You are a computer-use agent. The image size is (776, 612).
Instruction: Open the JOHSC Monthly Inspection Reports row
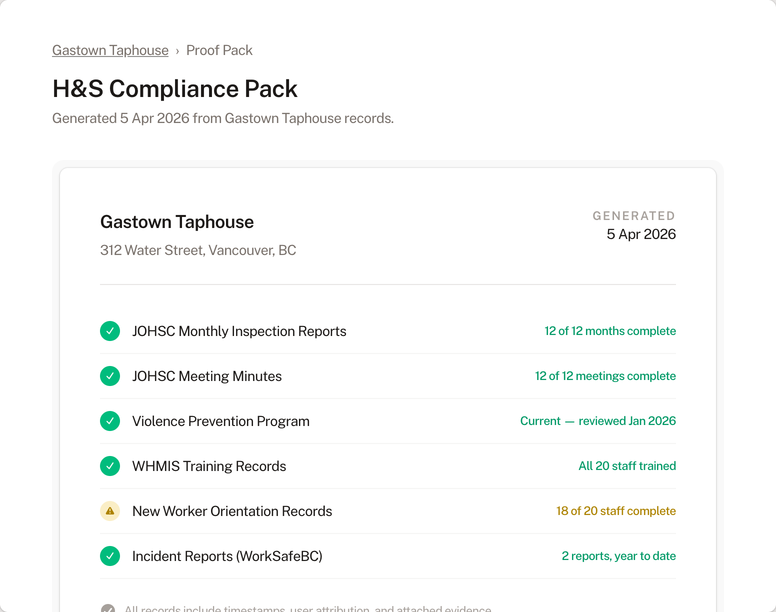239,331
